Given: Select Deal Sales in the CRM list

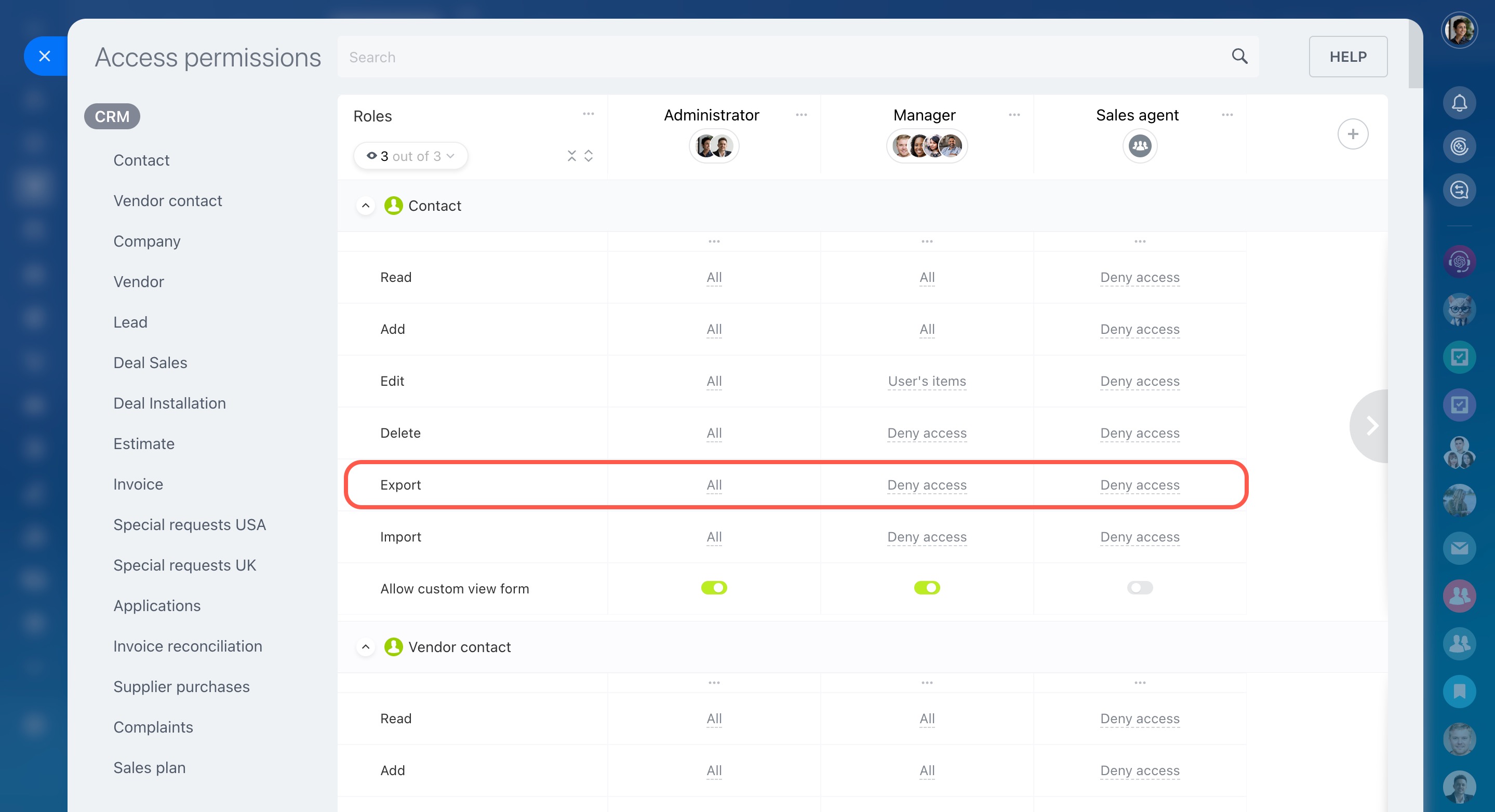Looking at the screenshot, I should (x=150, y=362).
